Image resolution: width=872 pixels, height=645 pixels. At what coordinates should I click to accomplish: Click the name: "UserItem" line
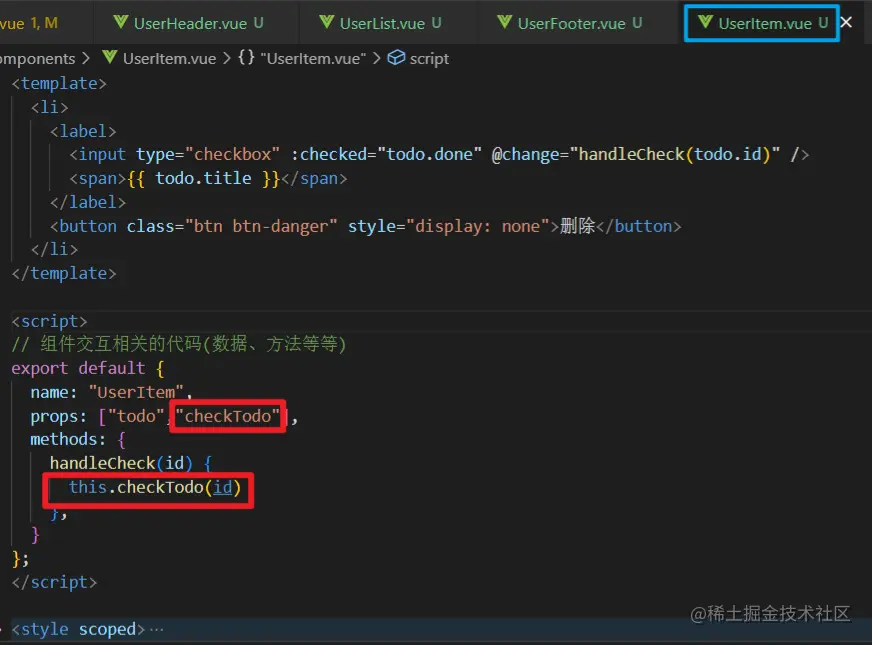coord(111,393)
